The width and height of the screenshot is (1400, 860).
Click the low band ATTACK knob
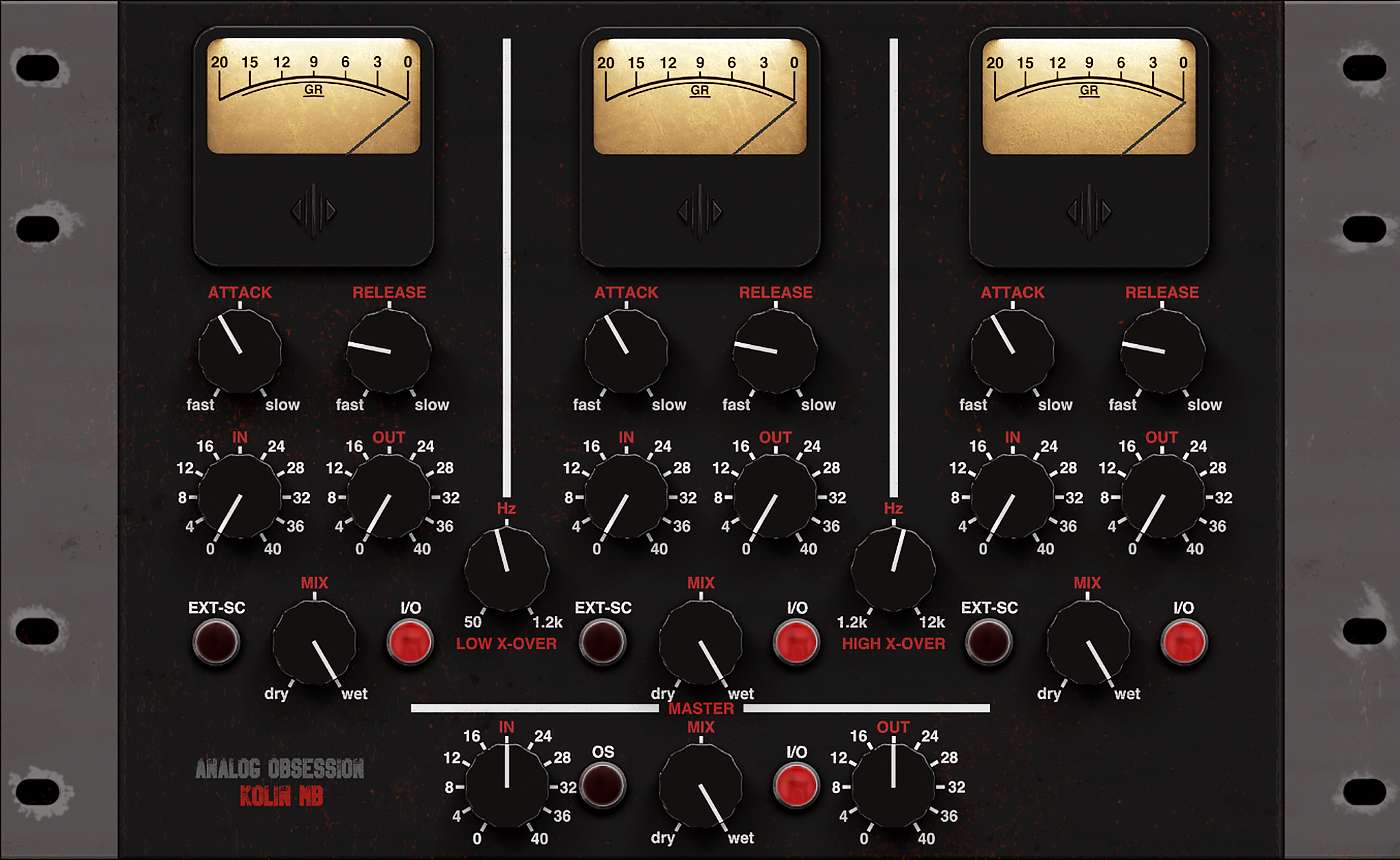240,349
